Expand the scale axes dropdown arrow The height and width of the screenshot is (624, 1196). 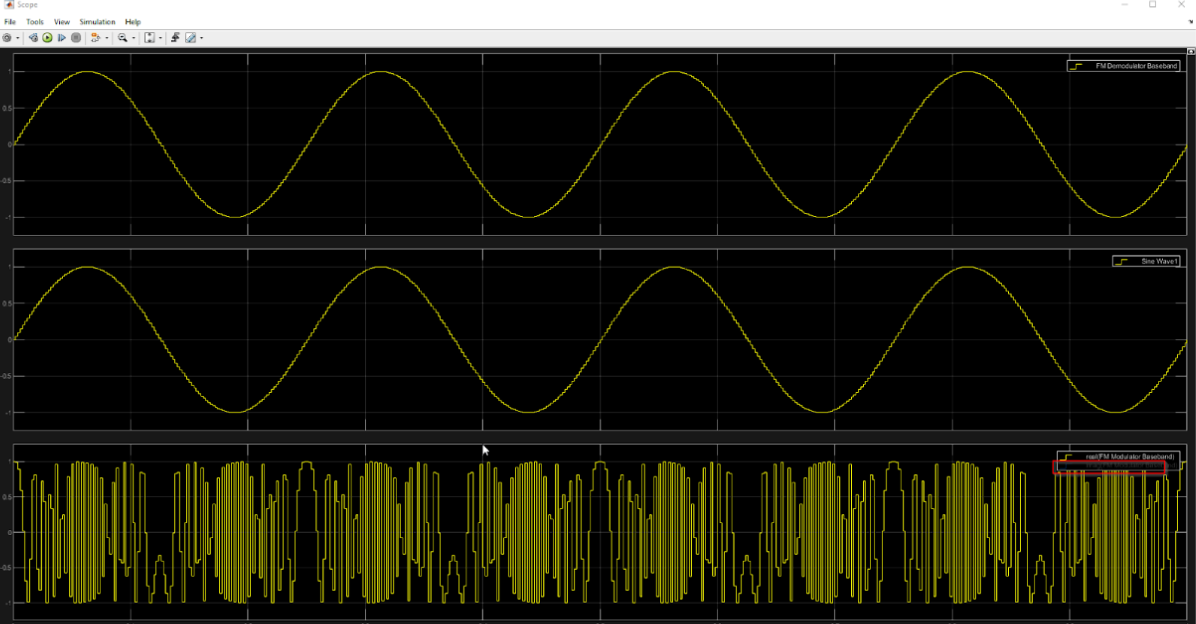tap(160, 38)
